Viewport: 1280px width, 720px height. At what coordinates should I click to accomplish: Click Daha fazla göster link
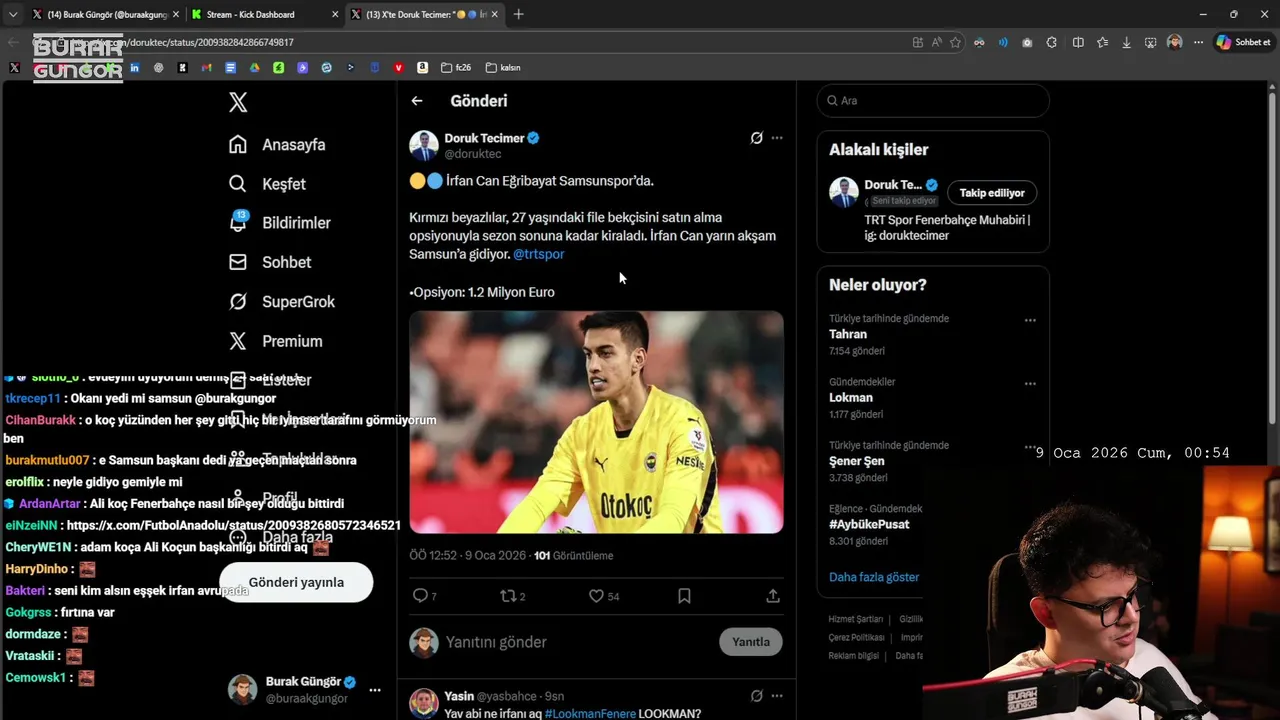(874, 577)
